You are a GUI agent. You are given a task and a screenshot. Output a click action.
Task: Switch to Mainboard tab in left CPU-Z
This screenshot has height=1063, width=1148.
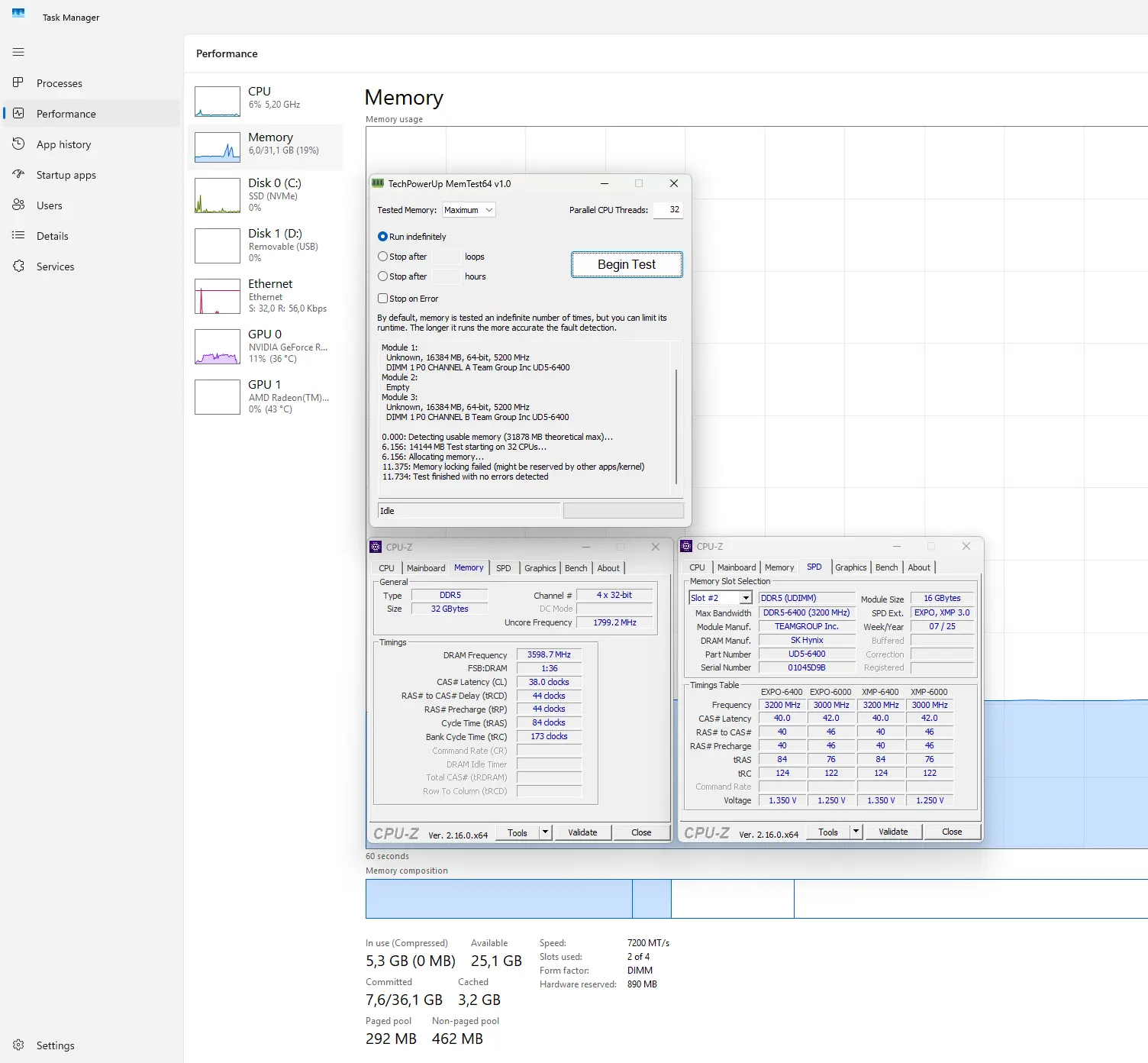pyautogui.click(x=425, y=568)
